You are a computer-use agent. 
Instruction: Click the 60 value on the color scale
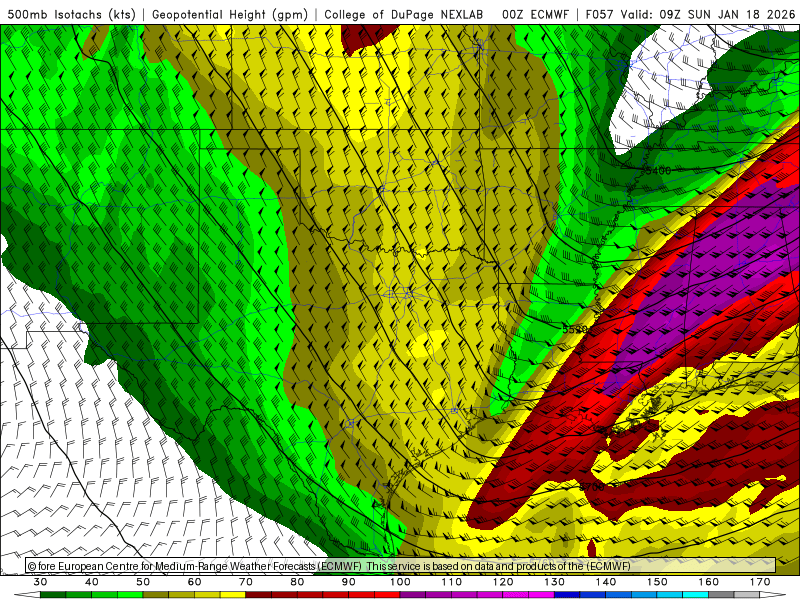click(194, 582)
